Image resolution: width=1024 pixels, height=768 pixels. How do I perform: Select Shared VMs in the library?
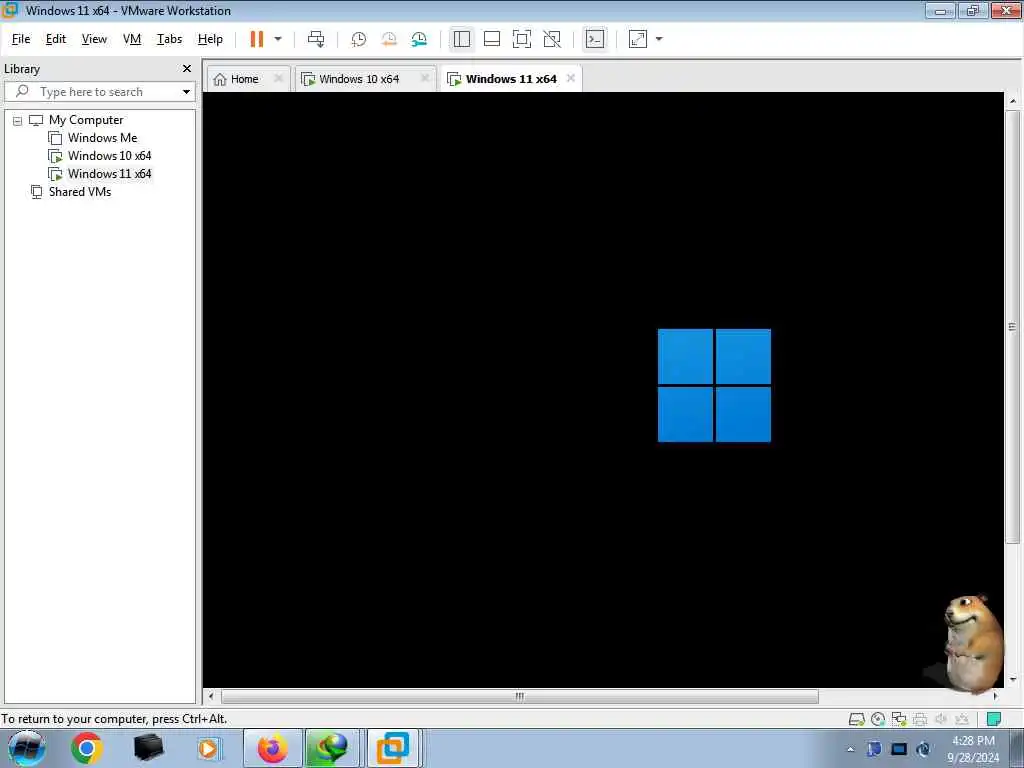(x=80, y=192)
